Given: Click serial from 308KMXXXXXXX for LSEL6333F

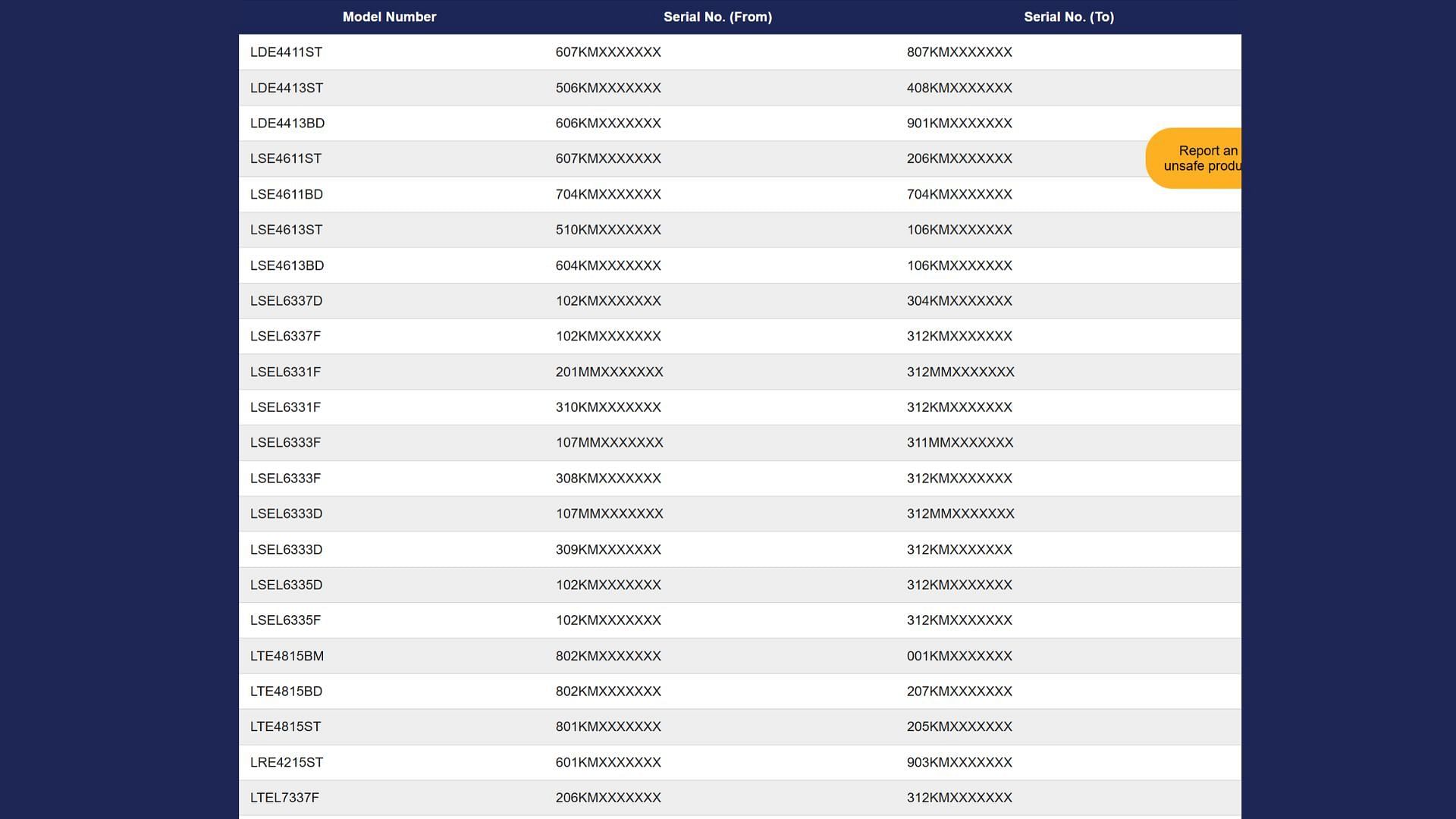Looking at the screenshot, I should [608, 479].
